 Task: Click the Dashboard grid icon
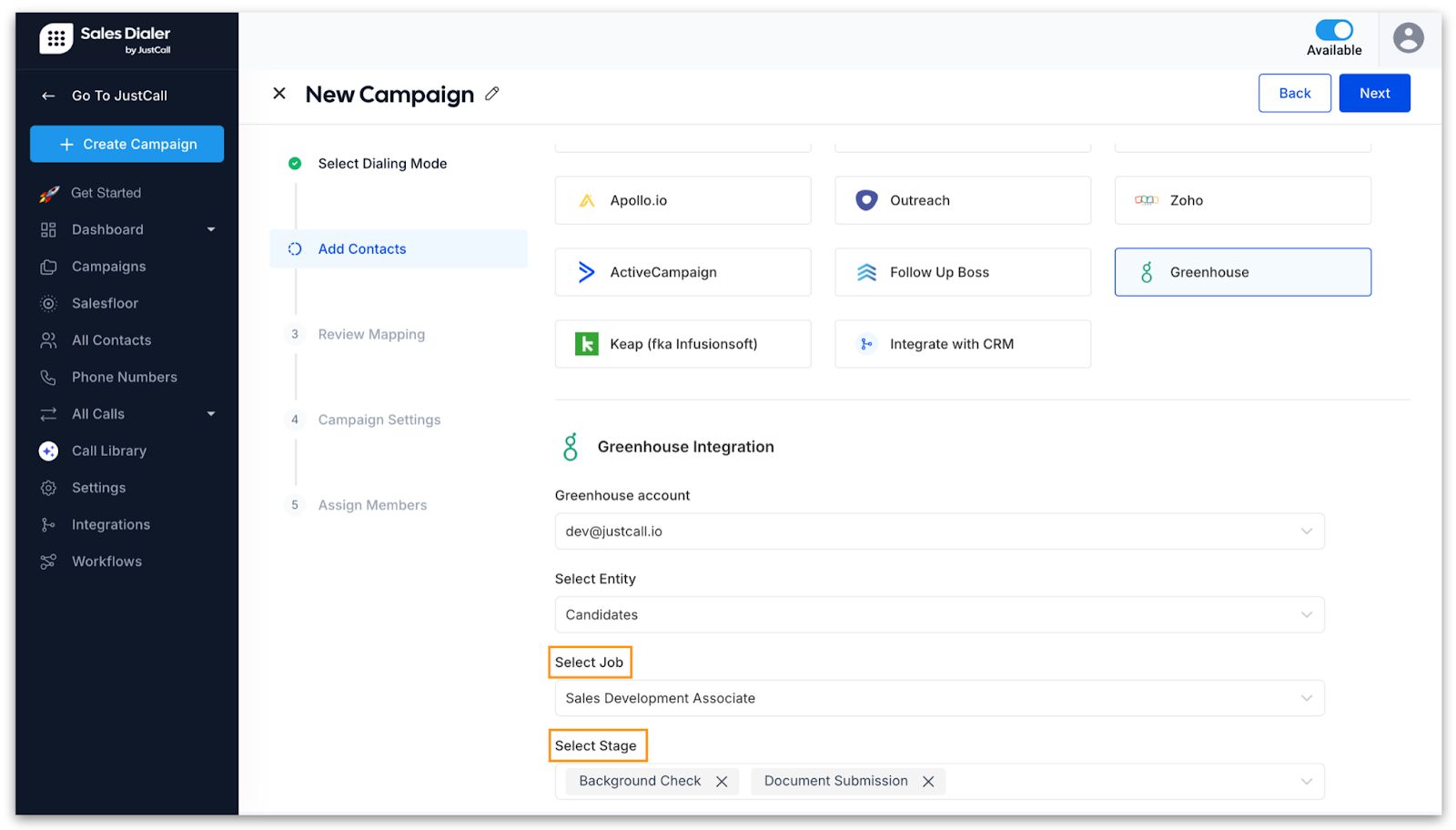(48, 229)
